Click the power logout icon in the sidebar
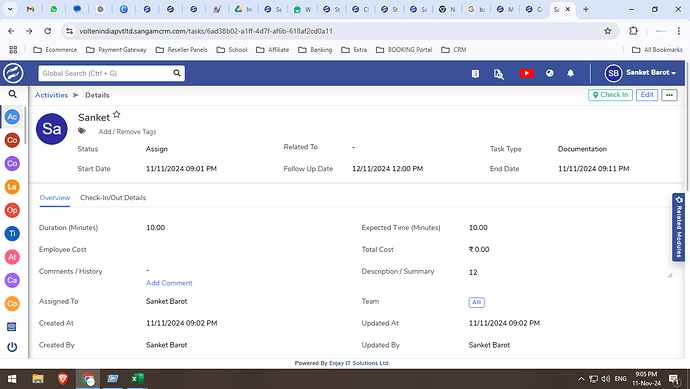 [12, 347]
